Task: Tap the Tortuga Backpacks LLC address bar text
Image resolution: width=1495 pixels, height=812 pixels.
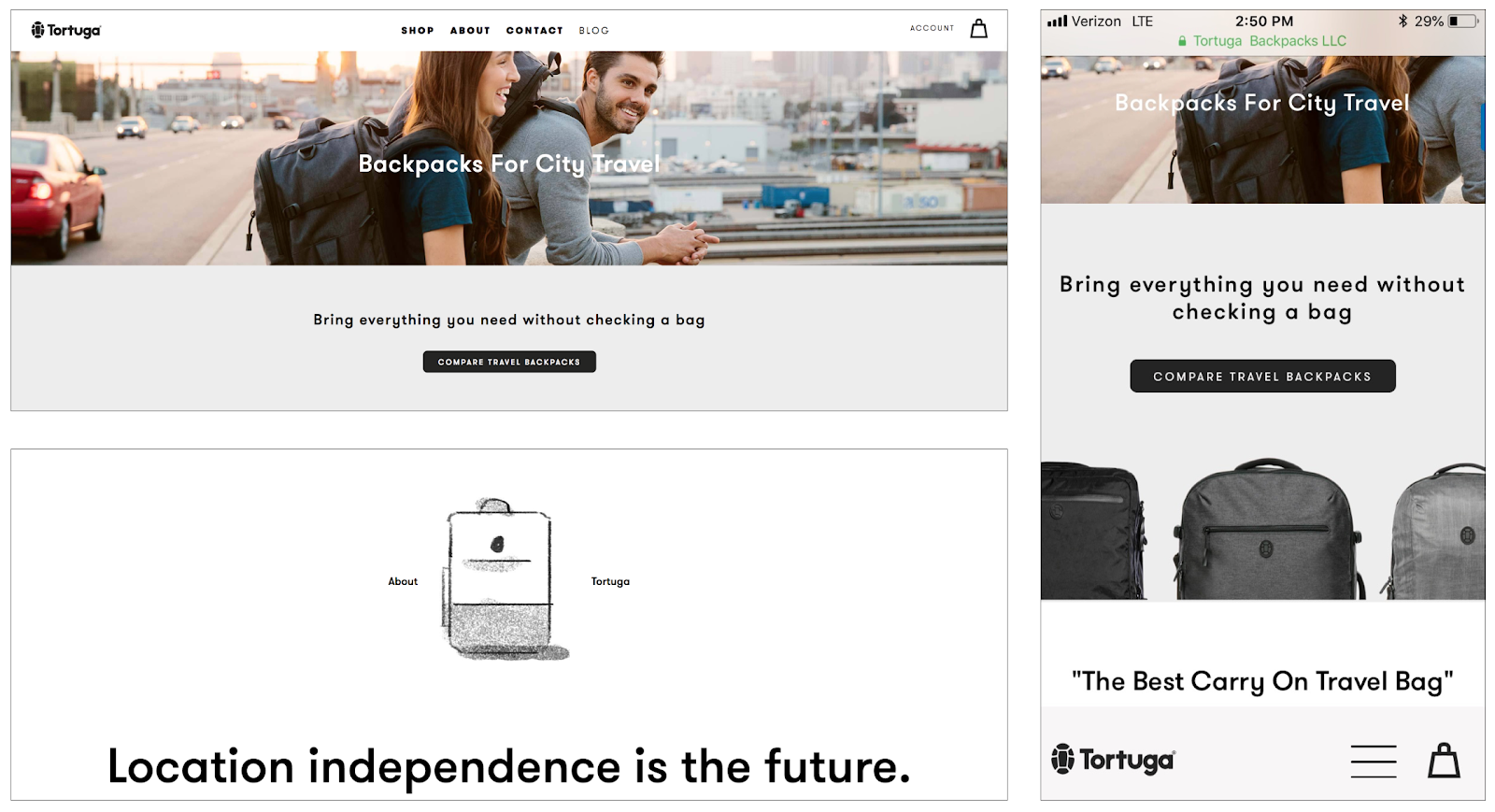Action: pos(1270,41)
